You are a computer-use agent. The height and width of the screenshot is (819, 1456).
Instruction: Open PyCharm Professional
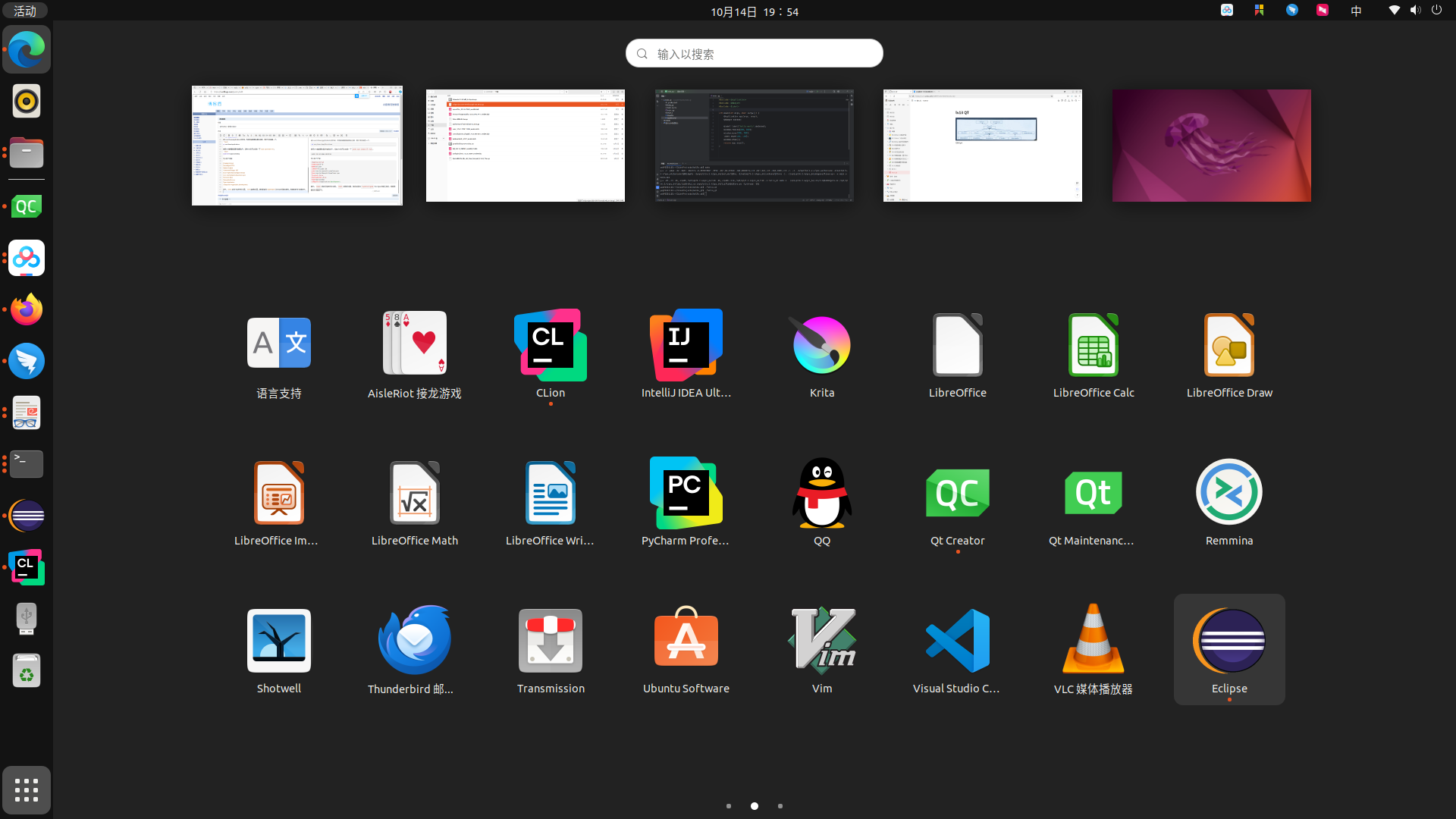pyautogui.click(x=686, y=501)
